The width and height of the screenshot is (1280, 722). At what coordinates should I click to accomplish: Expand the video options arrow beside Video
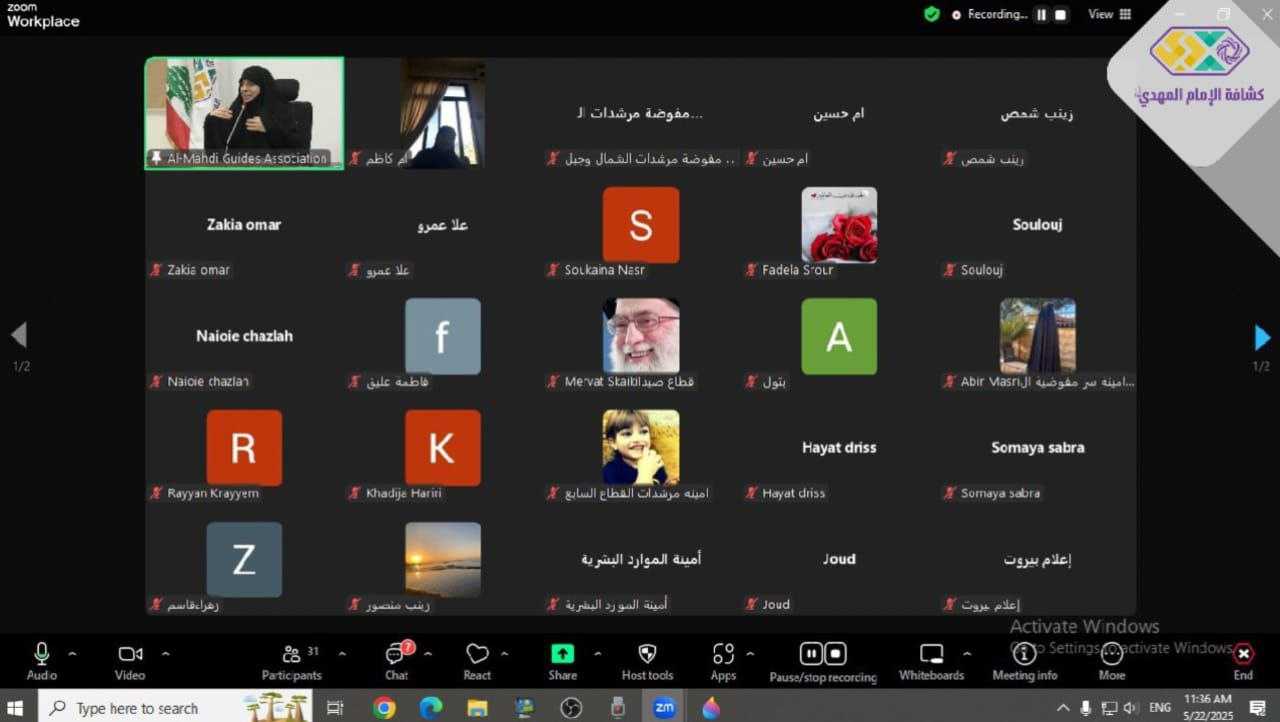coord(166,654)
